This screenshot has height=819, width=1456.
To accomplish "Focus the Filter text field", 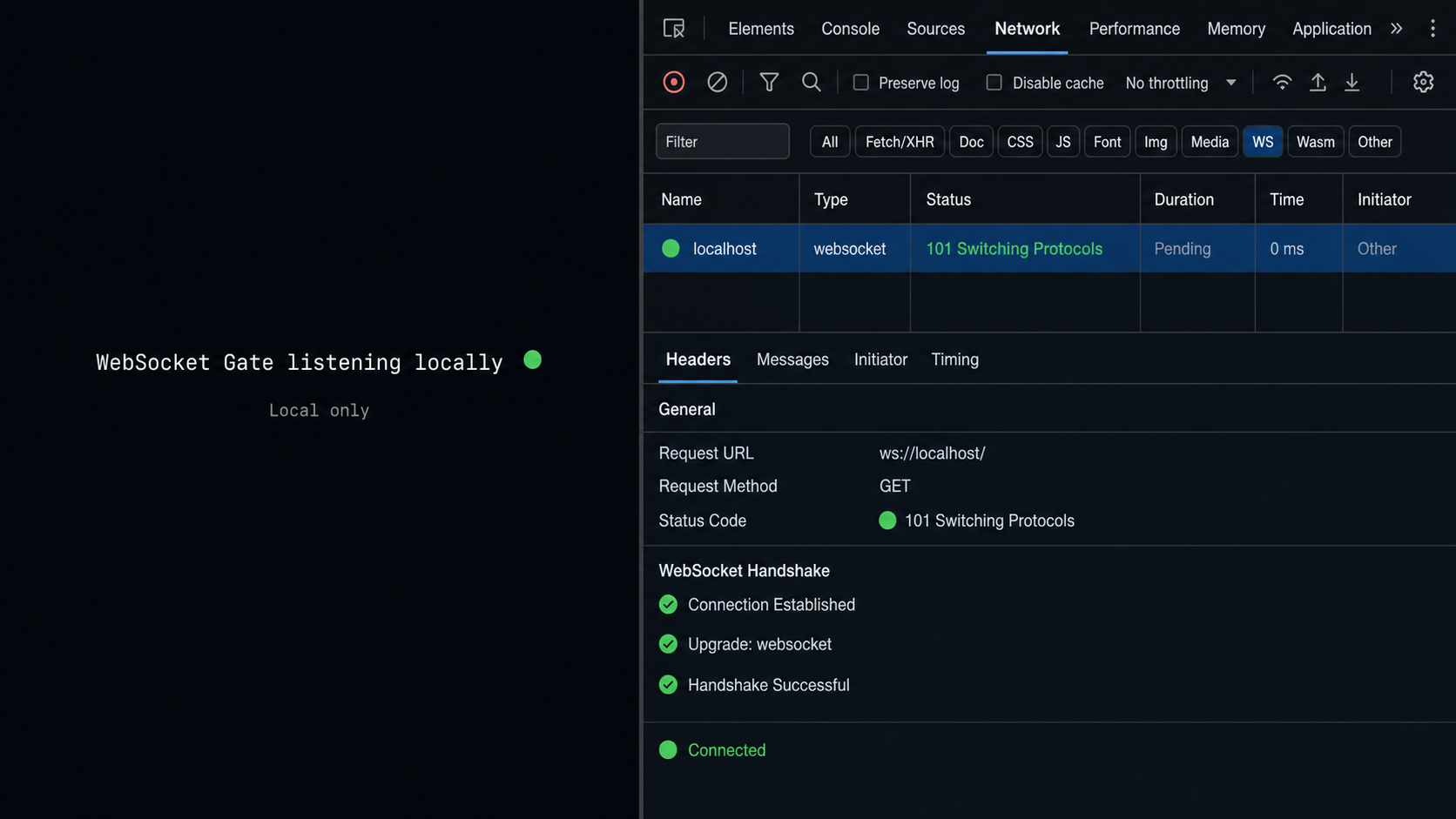I will 723,142.
